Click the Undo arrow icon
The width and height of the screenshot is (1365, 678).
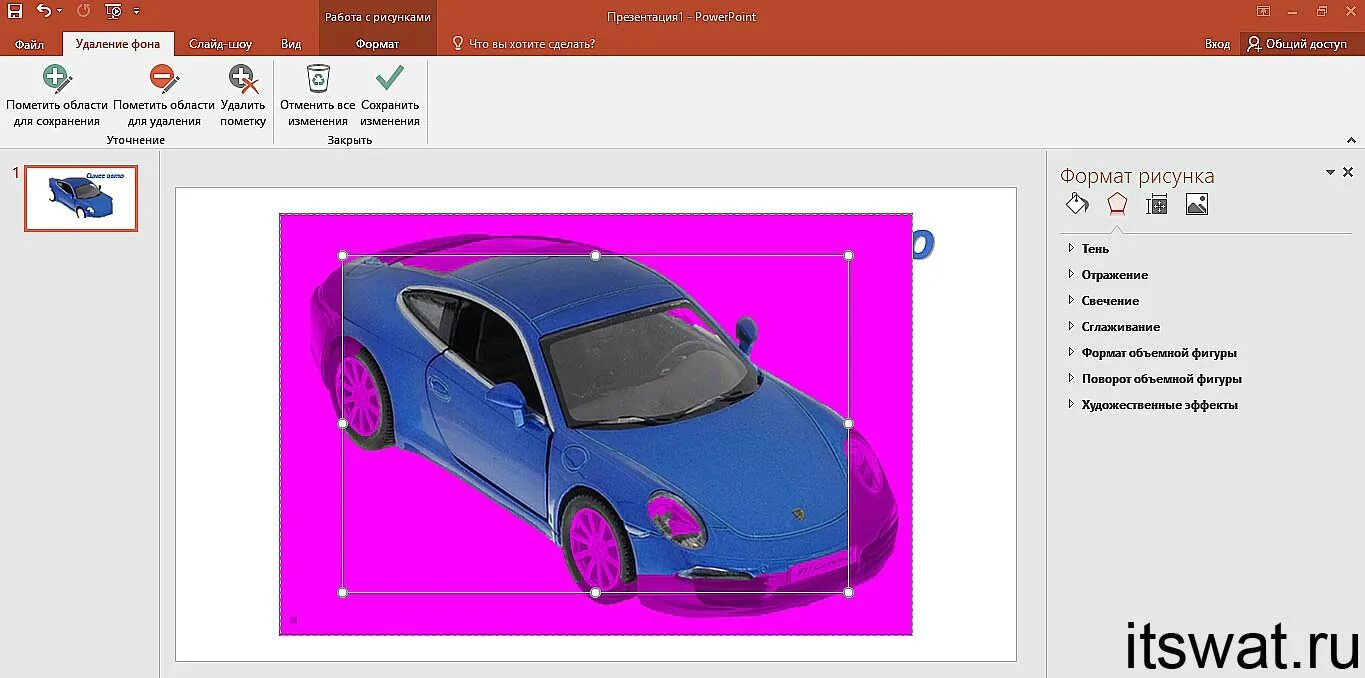point(43,12)
